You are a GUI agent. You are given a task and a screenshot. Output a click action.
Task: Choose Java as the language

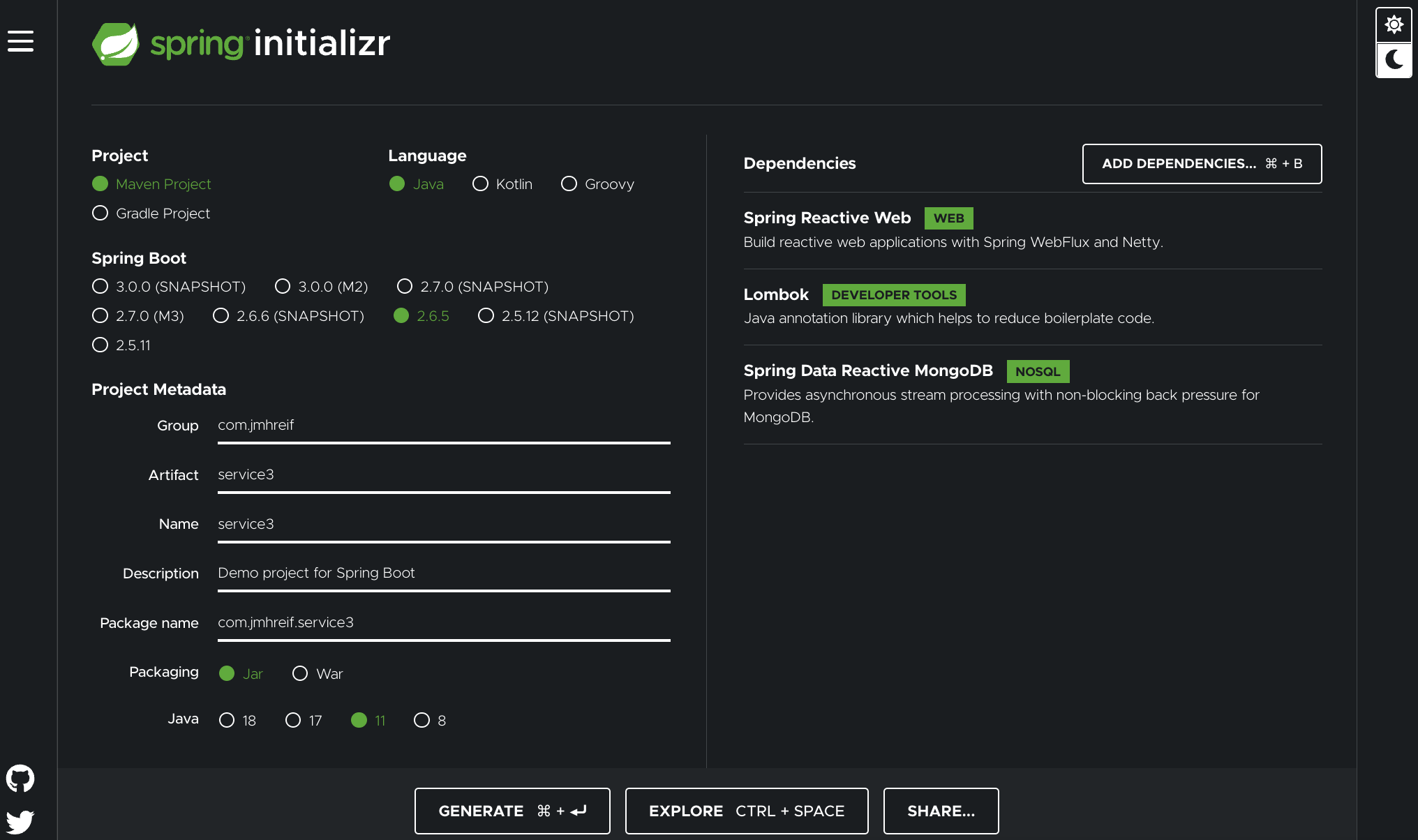coord(417,184)
